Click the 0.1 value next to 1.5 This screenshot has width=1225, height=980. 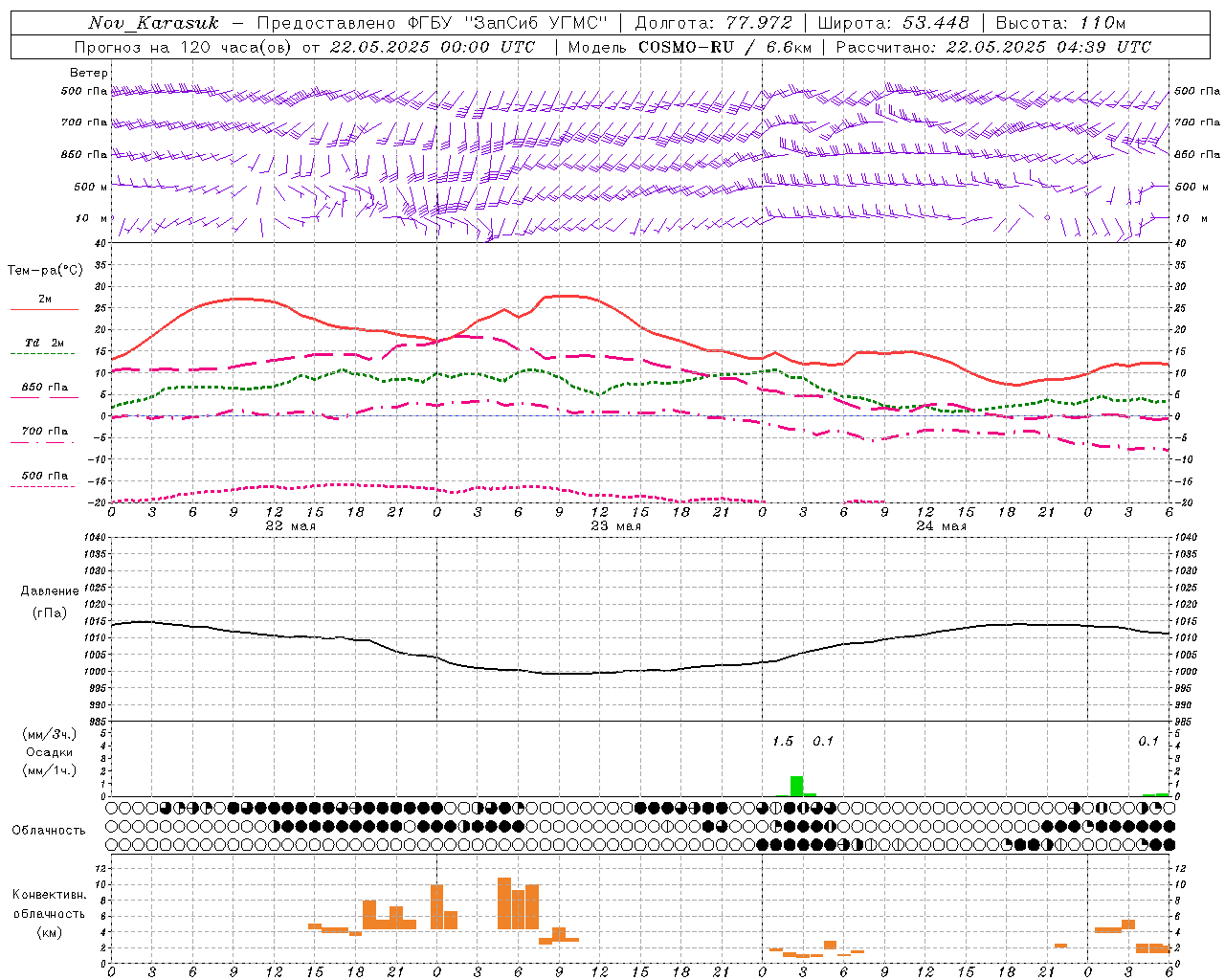(823, 742)
